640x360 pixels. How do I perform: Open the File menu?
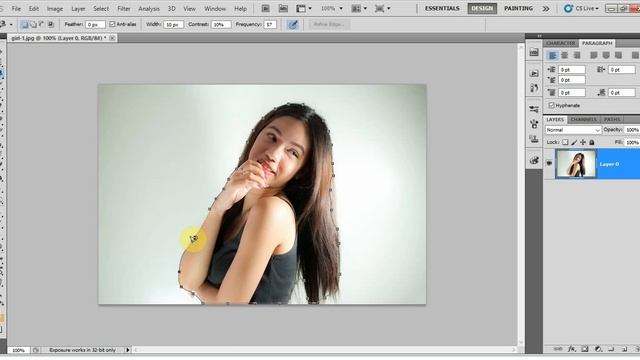(16, 9)
